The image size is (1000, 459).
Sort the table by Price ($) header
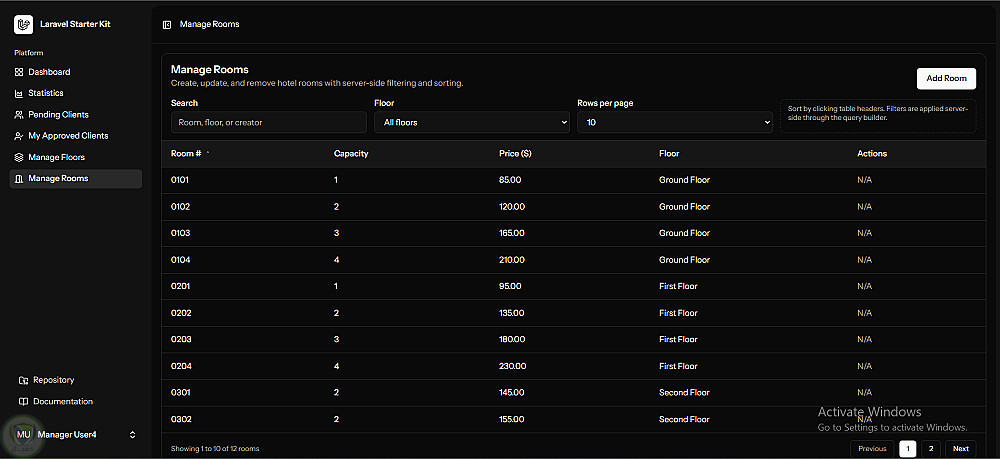pyautogui.click(x=515, y=154)
